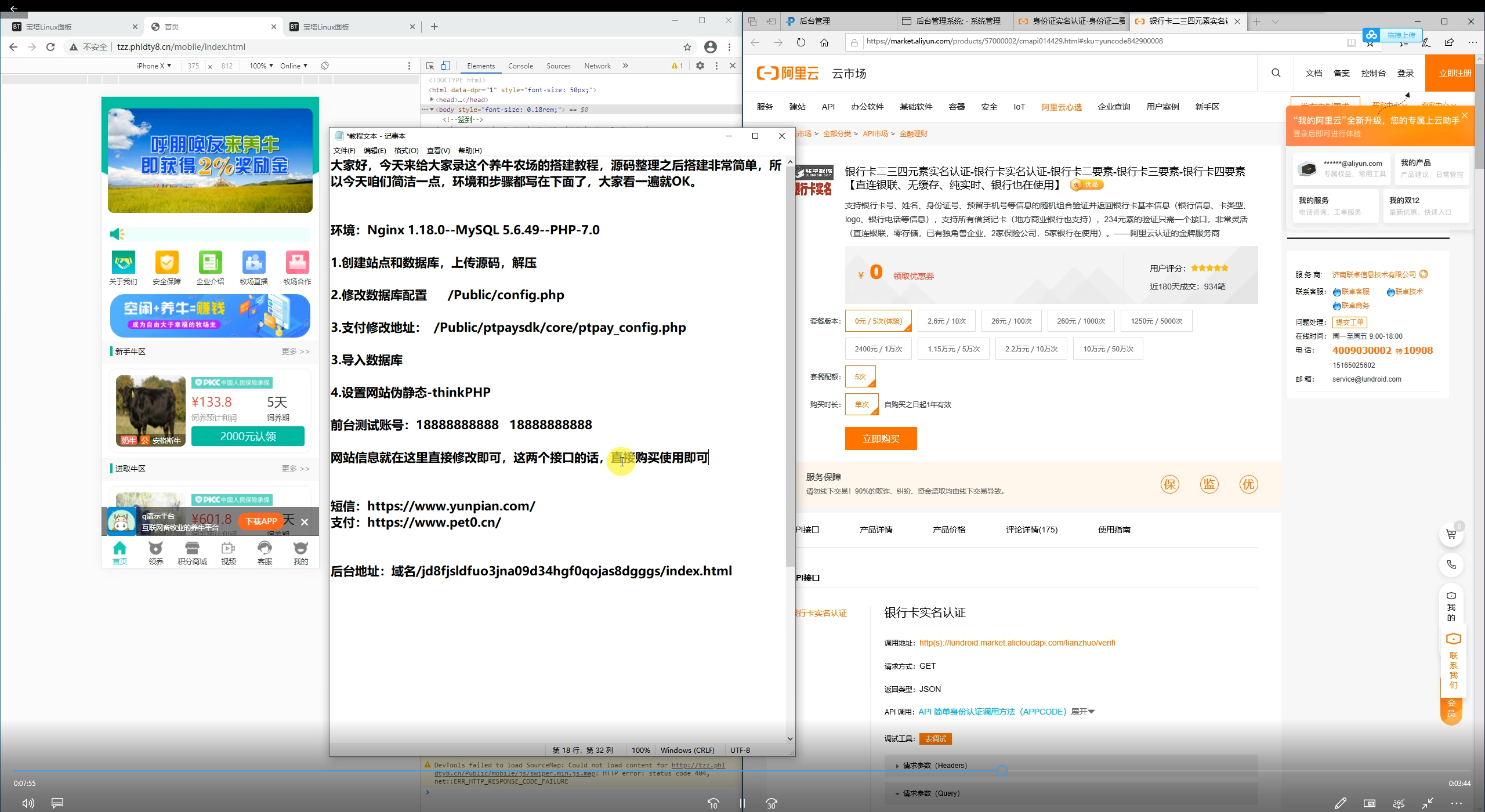Screen dimensions: 1485x812
Task: Click the browser back navigation arrow
Action: click(x=14, y=46)
